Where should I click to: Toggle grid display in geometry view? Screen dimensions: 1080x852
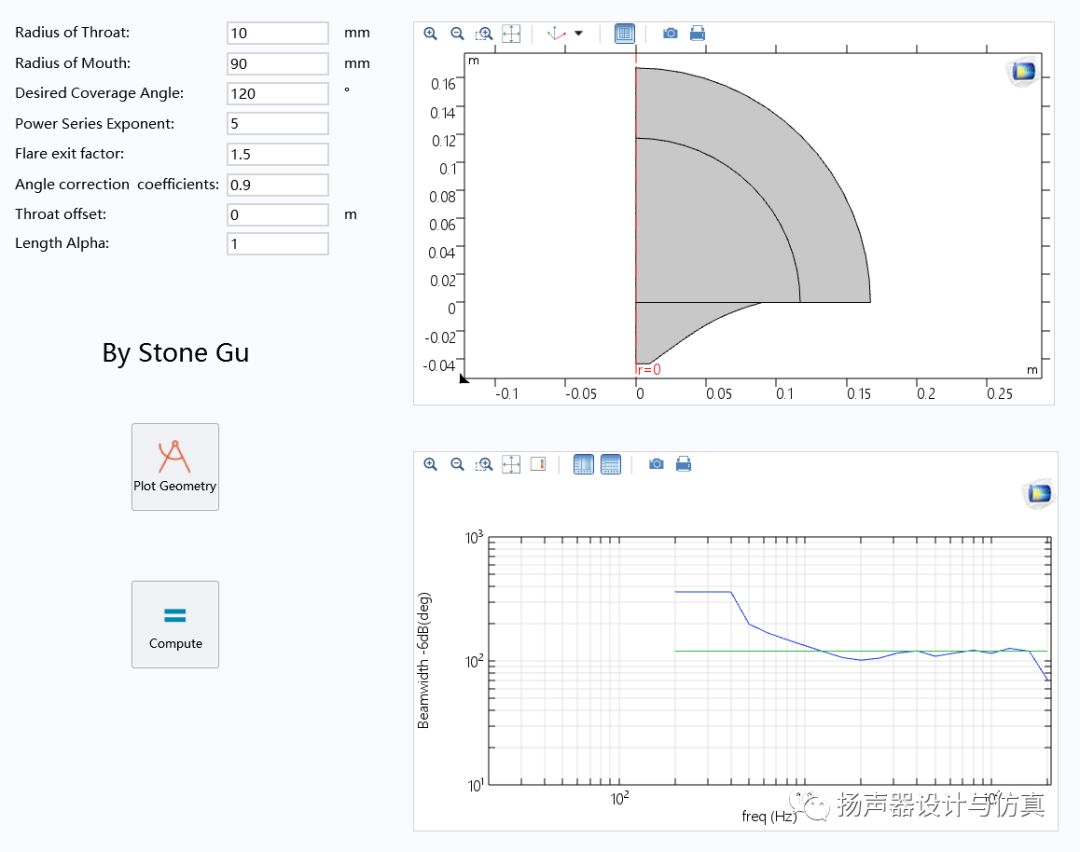coord(624,33)
